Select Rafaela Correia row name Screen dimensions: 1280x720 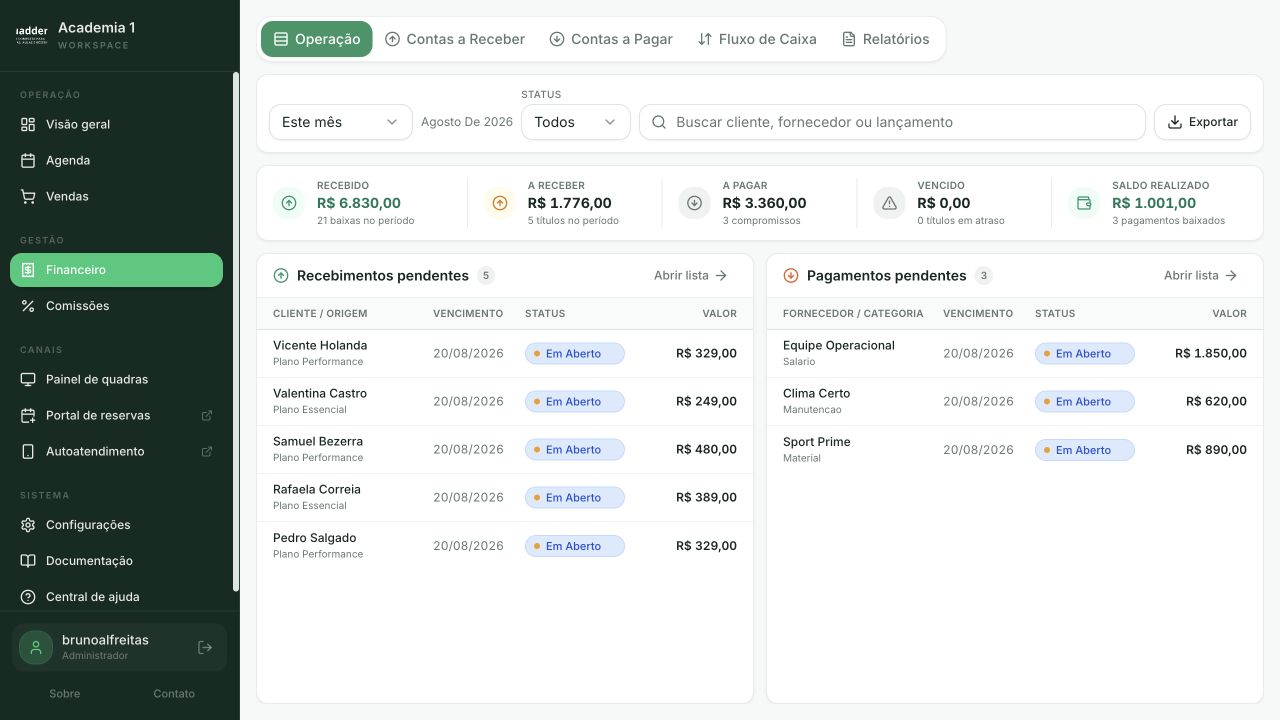click(x=317, y=489)
